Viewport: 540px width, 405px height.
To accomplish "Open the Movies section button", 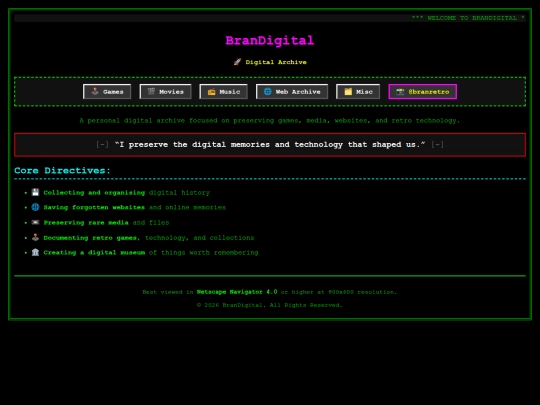I will [165, 92].
